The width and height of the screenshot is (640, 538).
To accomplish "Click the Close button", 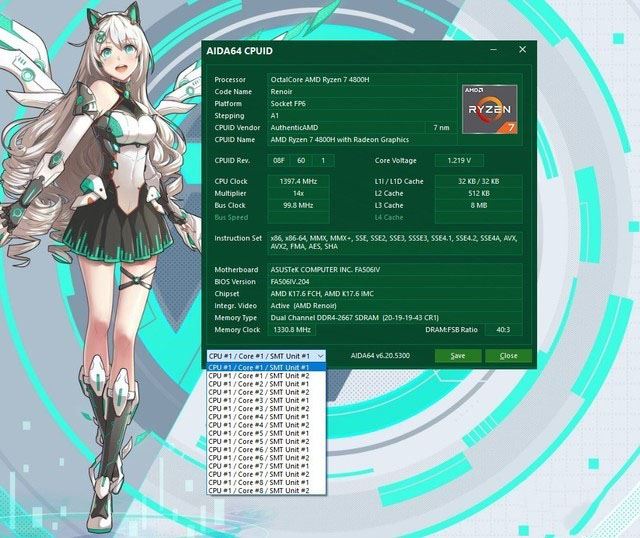I will coord(509,356).
